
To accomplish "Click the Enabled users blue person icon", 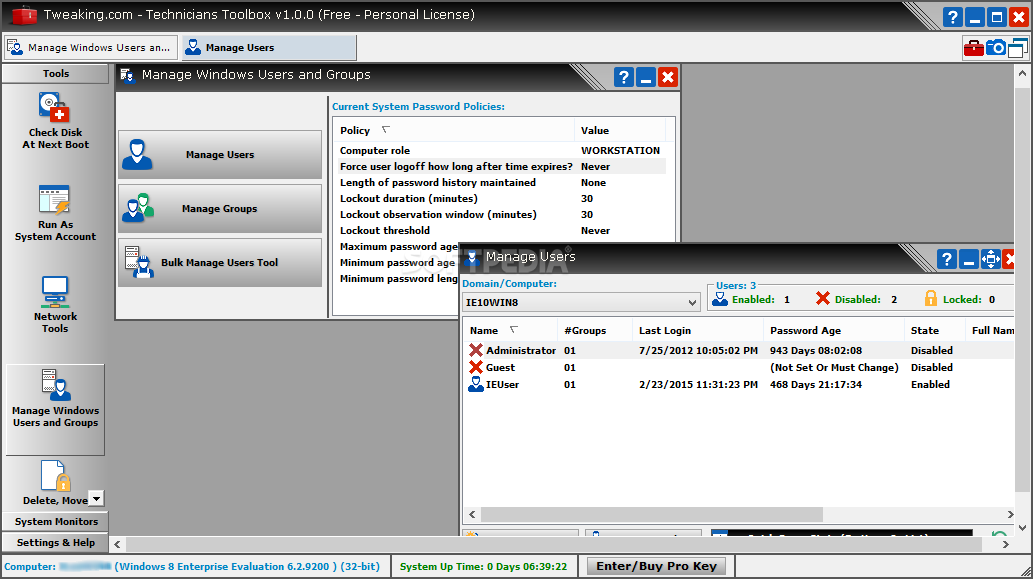I will coord(720,299).
